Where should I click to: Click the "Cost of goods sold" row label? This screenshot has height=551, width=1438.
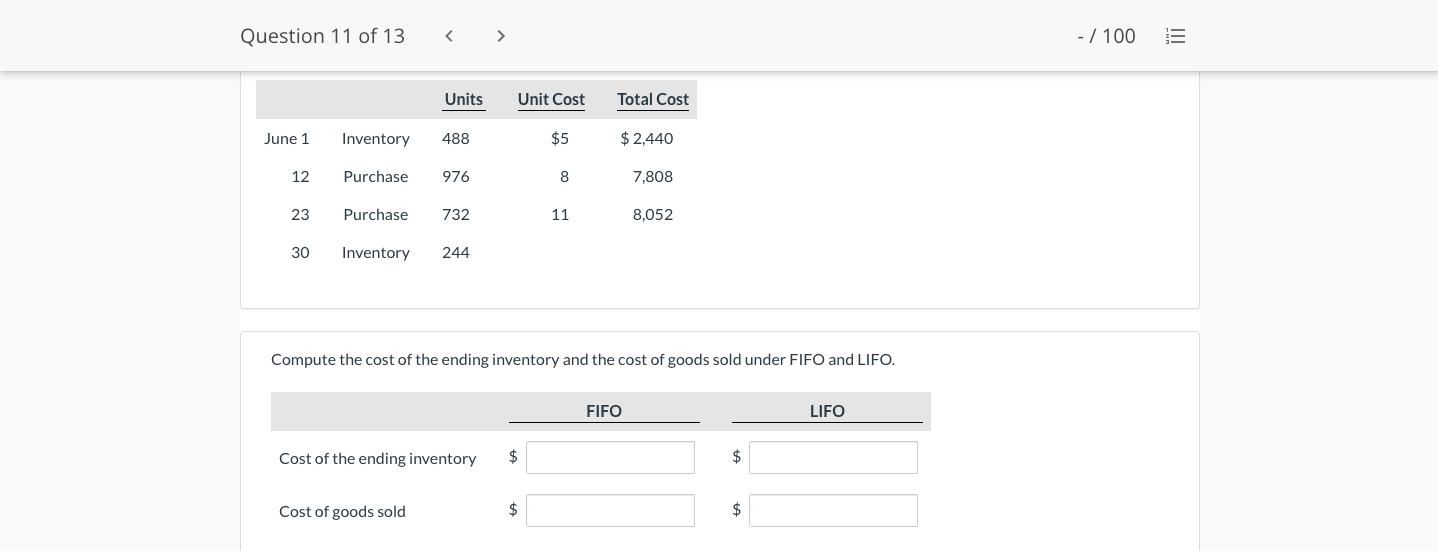(342, 511)
